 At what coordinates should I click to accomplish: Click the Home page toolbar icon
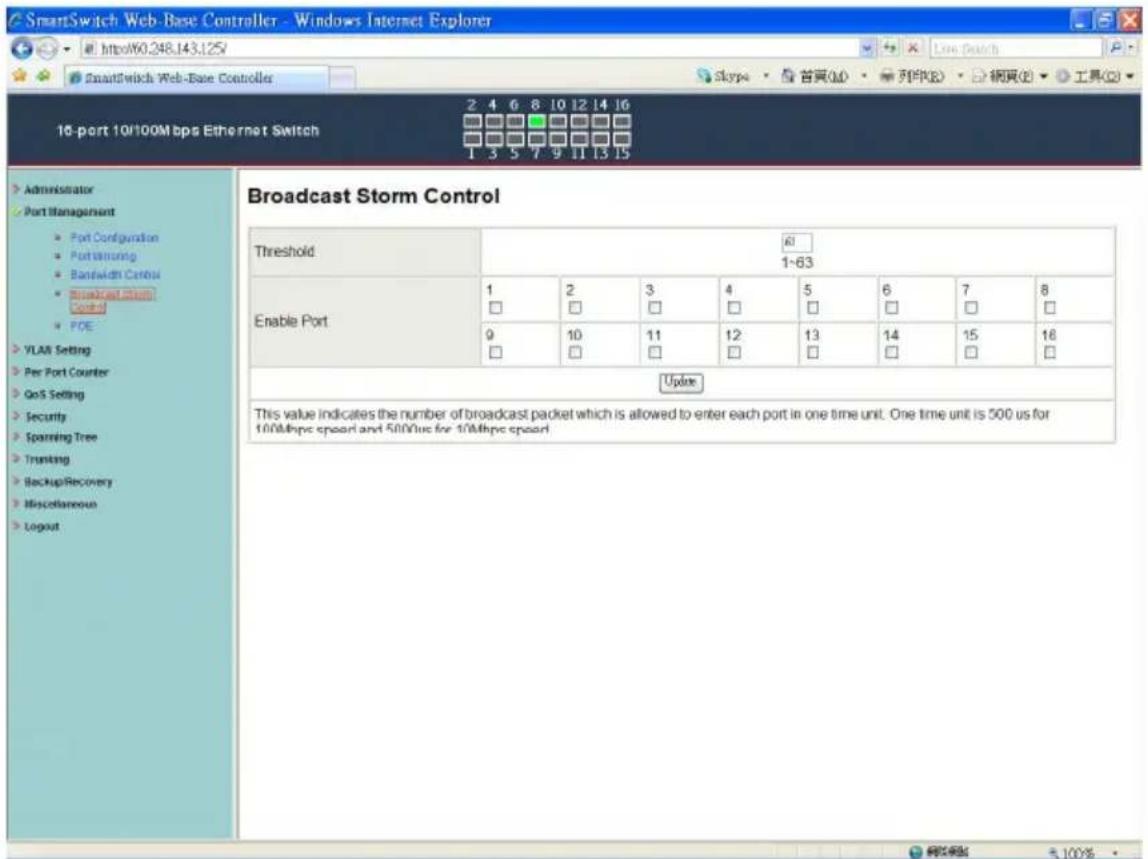789,76
